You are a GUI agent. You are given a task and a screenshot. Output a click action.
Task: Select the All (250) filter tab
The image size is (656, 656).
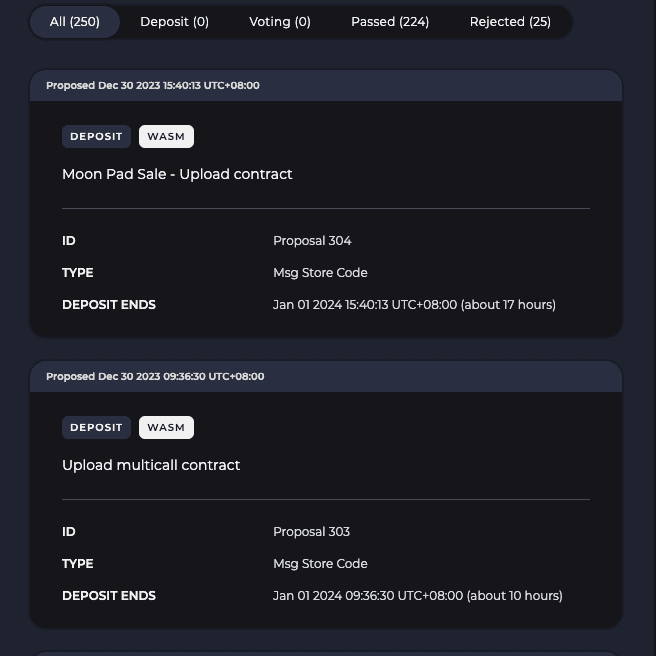(75, 22)
